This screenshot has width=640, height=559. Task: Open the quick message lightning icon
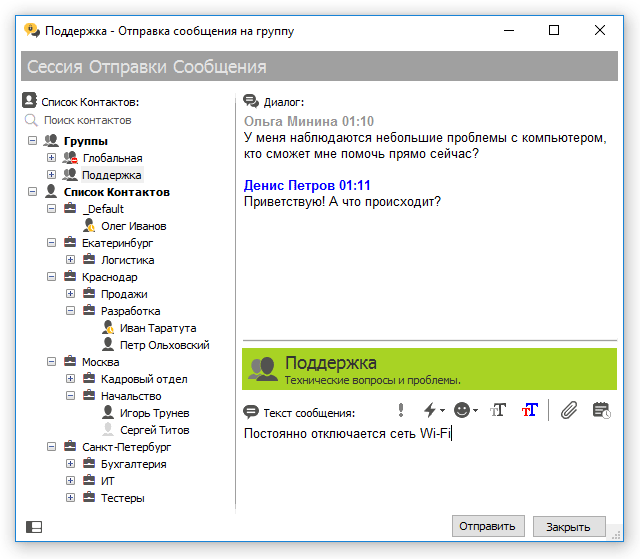pos(430,410)
